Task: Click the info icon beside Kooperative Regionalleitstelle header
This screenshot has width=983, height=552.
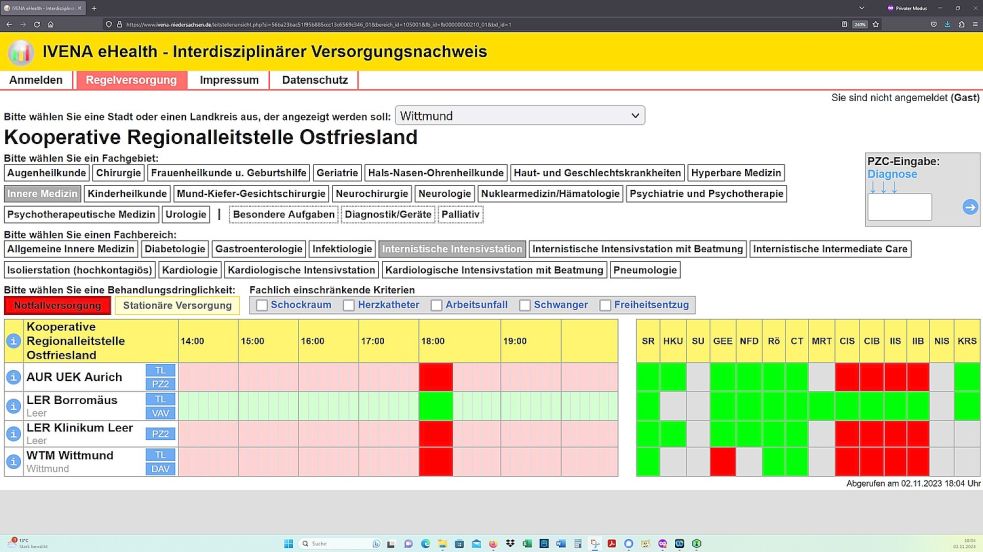Action: tap(13, 341)
